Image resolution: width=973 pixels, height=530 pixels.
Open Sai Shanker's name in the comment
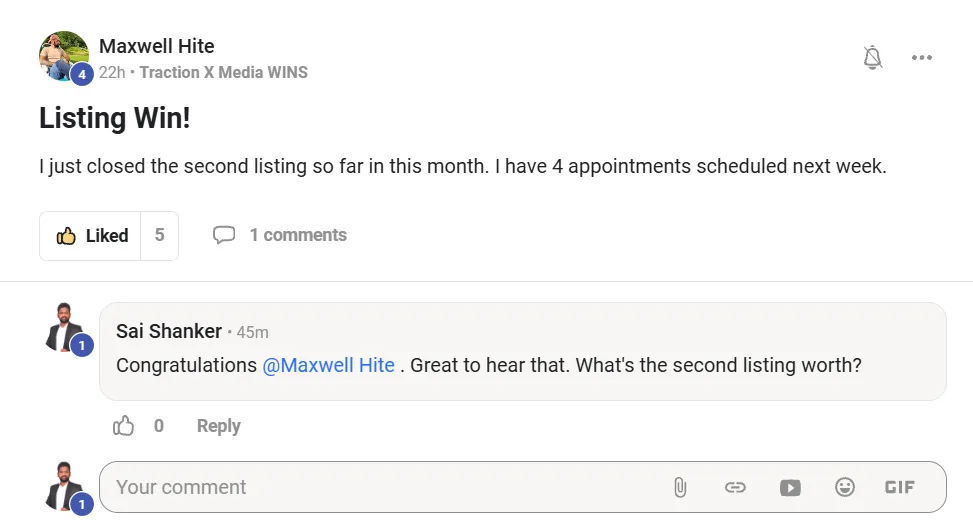tap(169, 331)
